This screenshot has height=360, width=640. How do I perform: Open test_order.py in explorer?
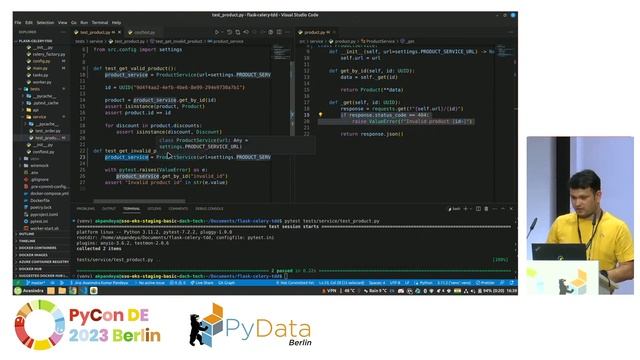48,131
